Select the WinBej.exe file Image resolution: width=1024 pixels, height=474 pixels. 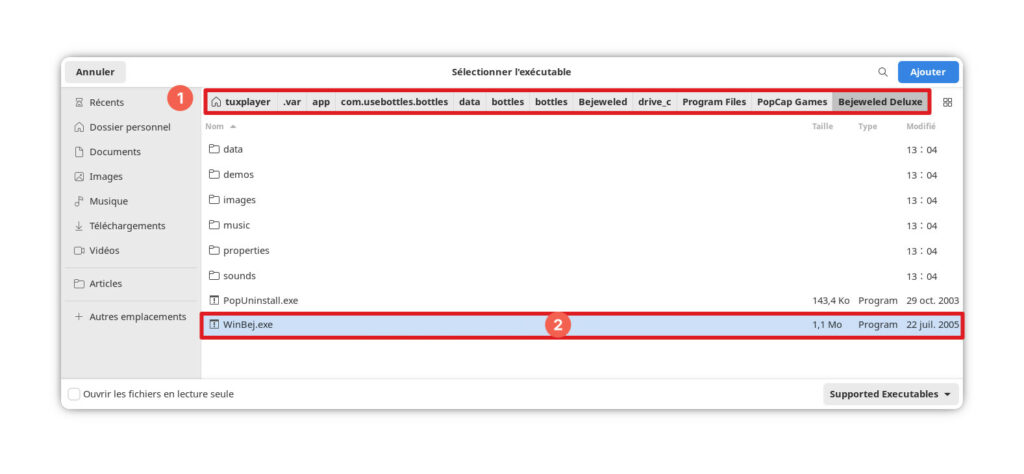248,325
